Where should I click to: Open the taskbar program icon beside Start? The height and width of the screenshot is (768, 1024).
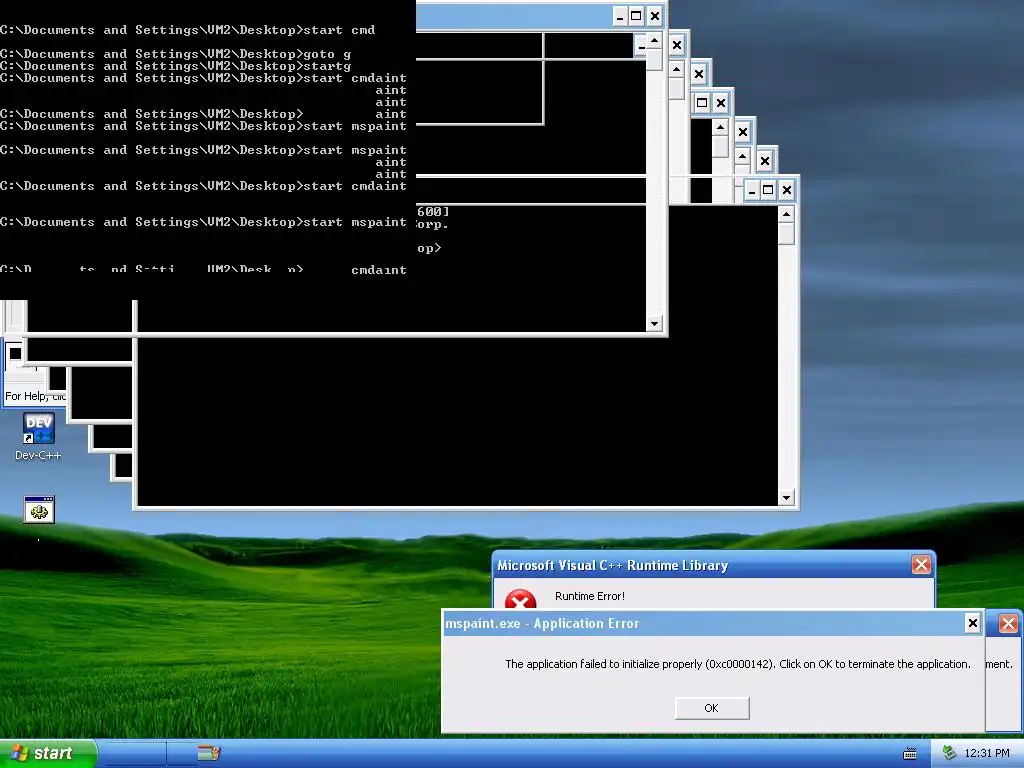click(x=209, y=753)
